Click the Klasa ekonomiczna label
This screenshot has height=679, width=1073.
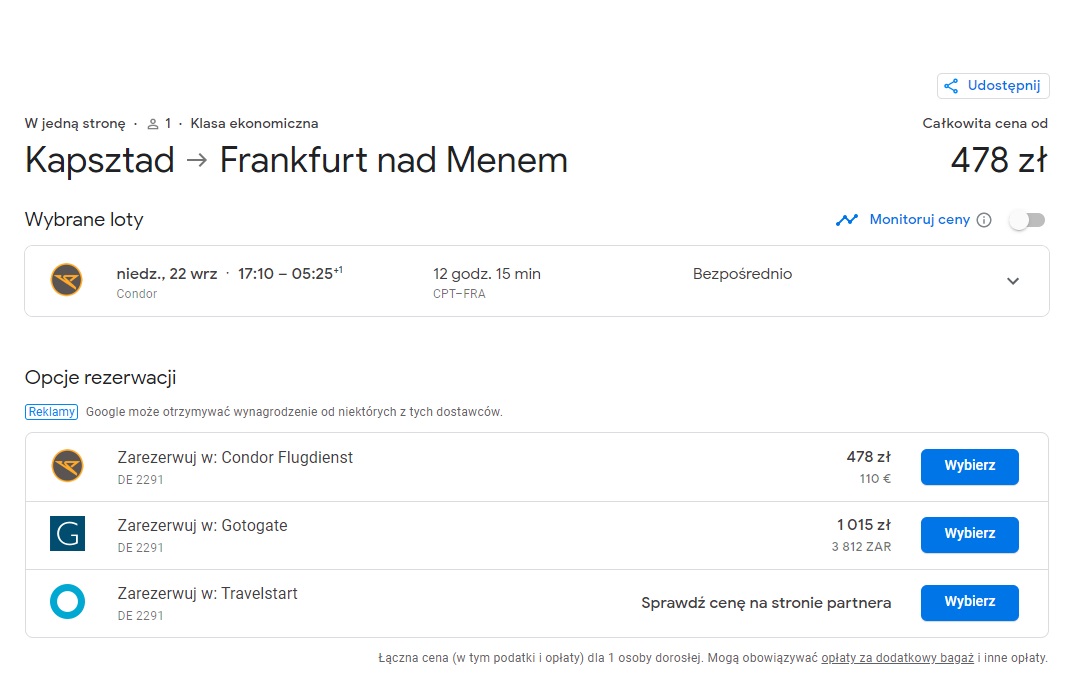click(254, 124)
